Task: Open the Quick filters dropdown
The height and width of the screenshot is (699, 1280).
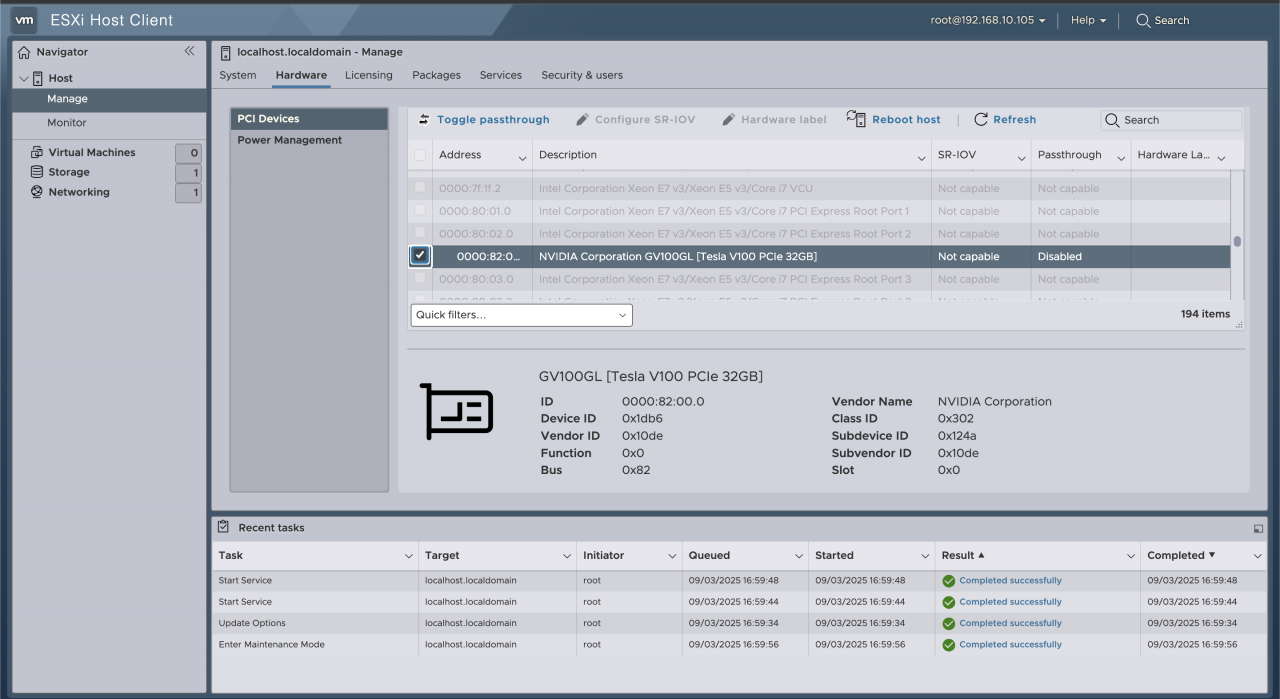Action: [521, 315]
